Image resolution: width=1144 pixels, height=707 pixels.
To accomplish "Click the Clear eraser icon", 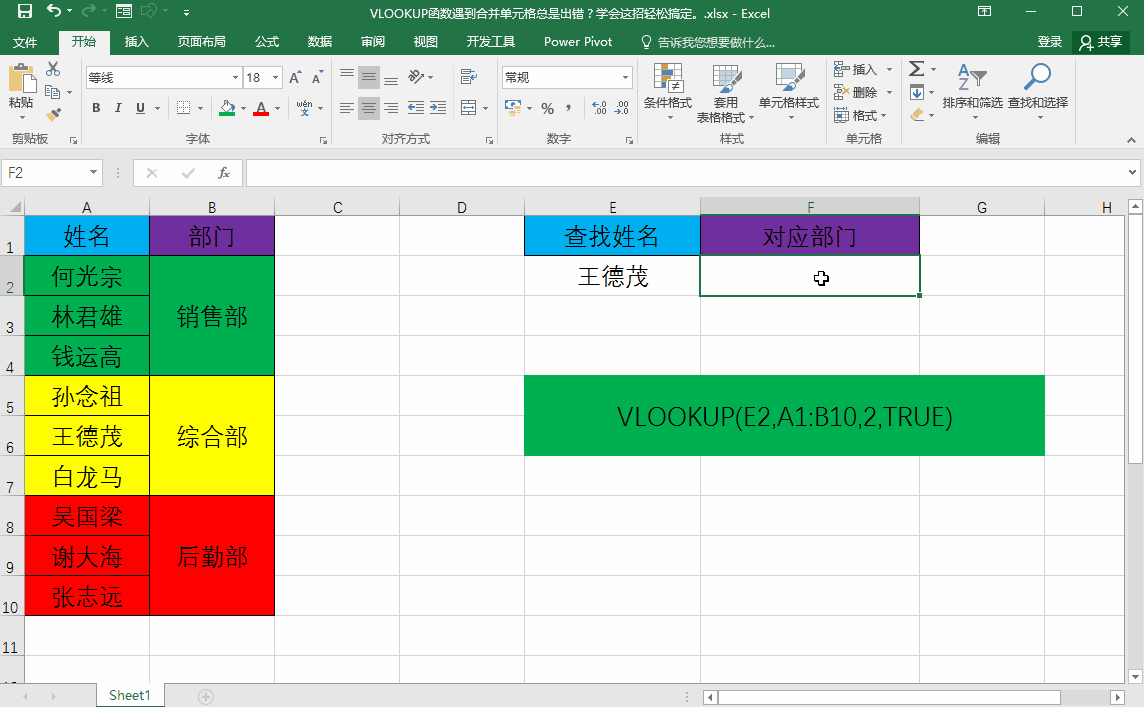I will (917, 115).
